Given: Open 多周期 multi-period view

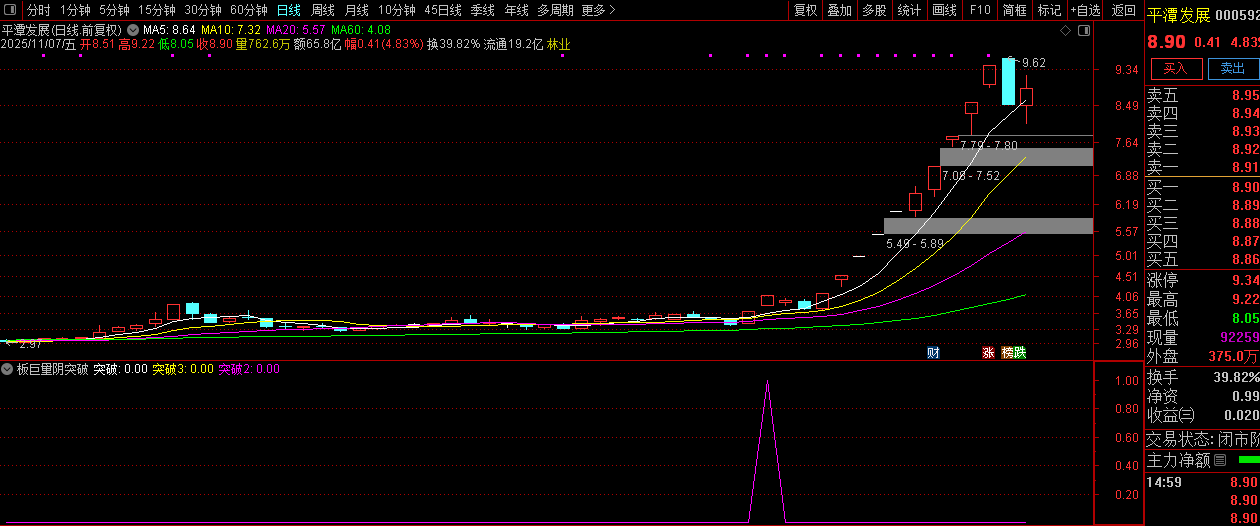Looking at the screenshot, I should tap(555, 10).
